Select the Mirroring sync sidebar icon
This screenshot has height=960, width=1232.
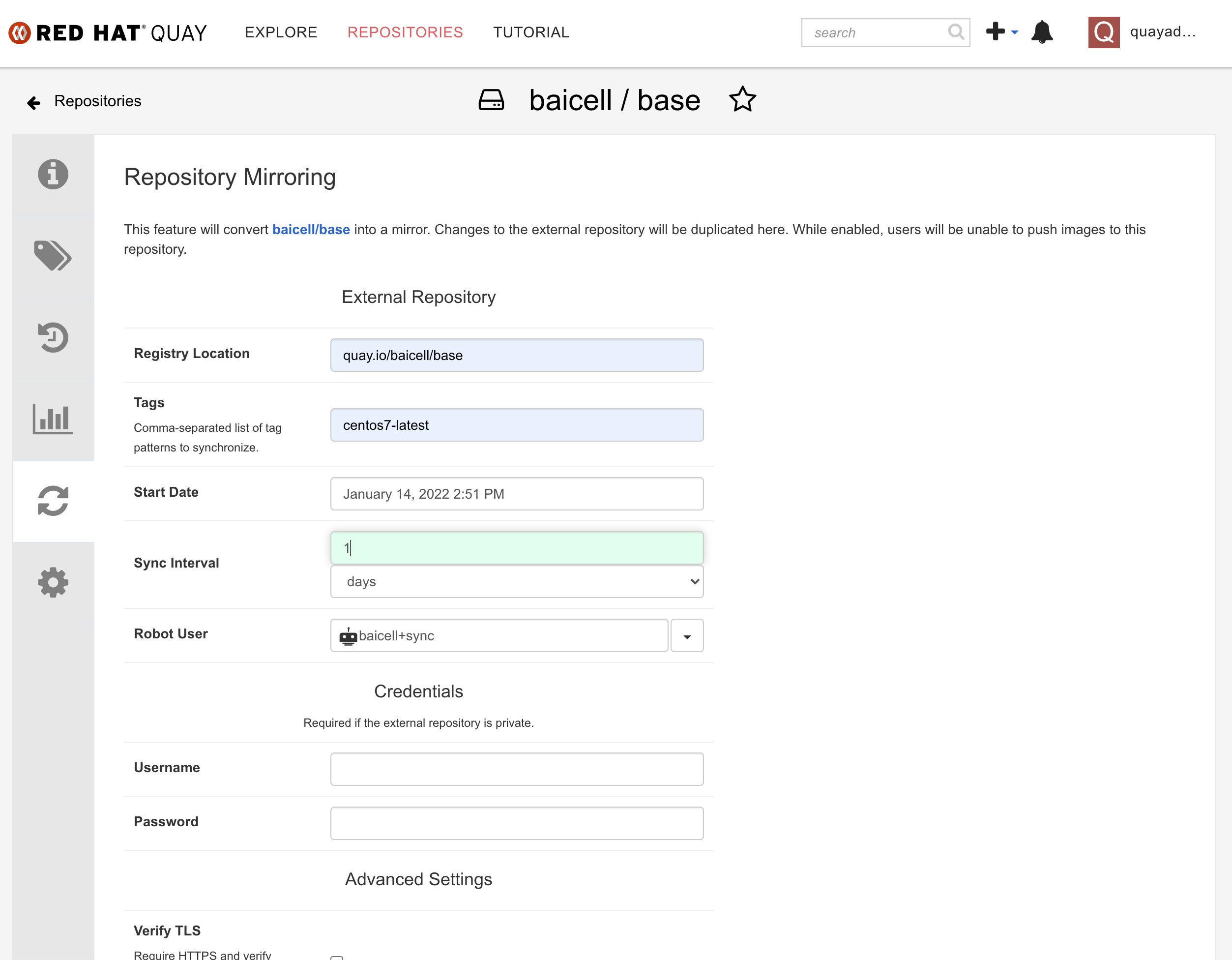[x=53, y=501]
